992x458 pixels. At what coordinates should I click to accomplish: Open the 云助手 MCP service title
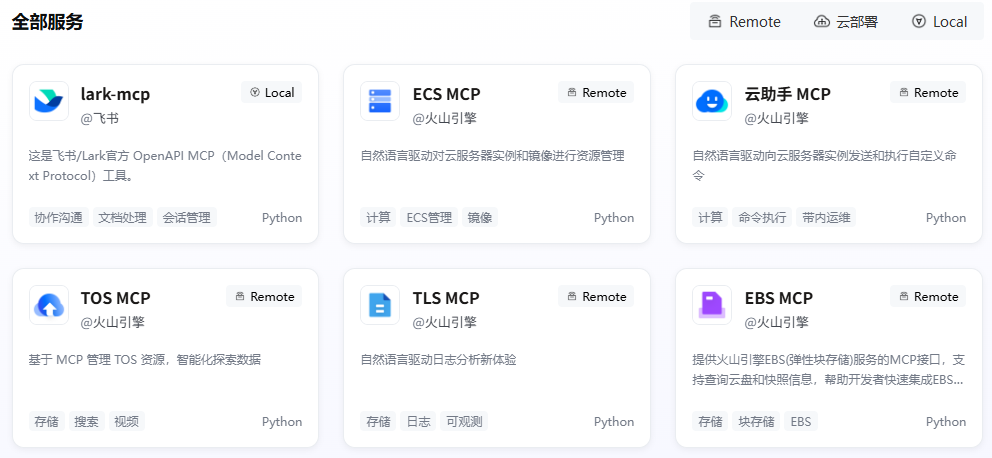pos(787,94)
